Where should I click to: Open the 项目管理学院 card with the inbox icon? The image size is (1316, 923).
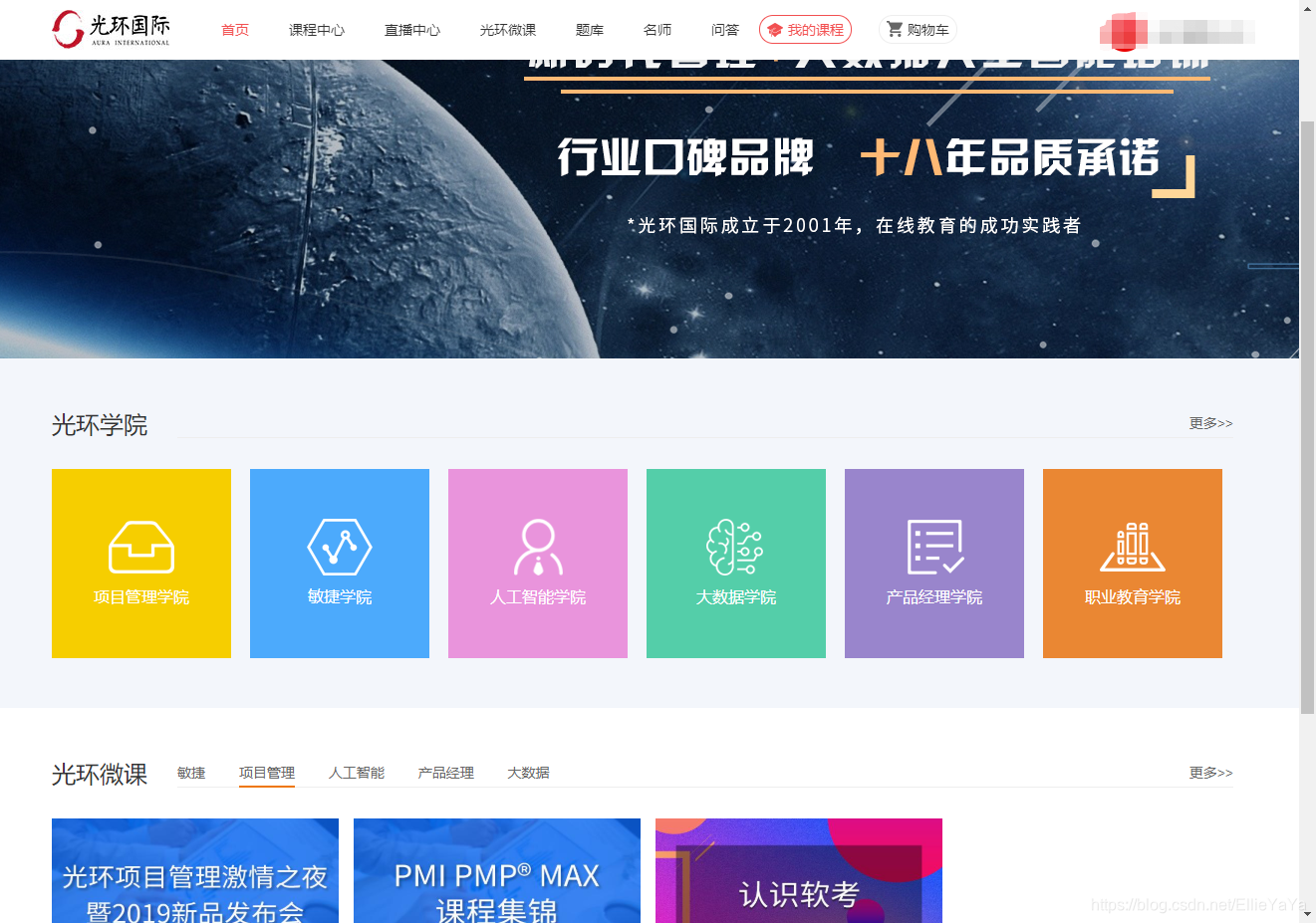click(x=140, y=547)
